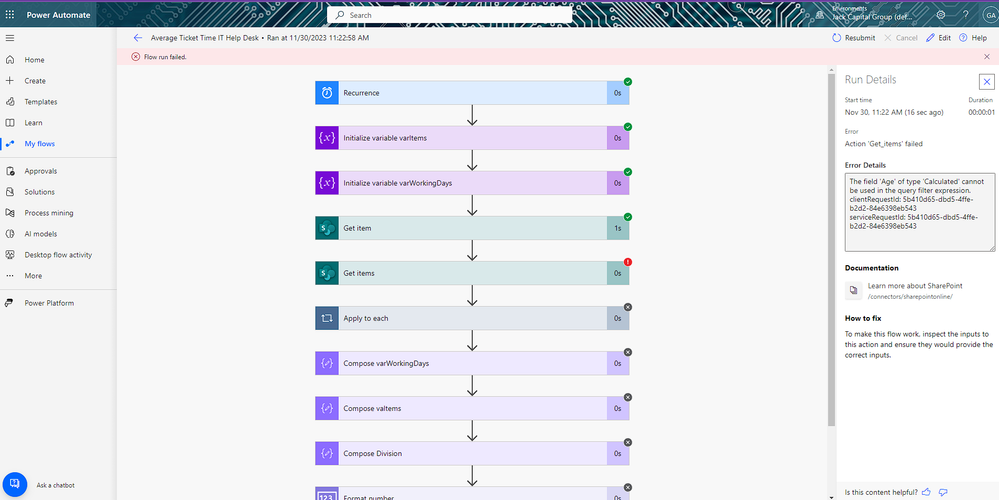The height and width of the screenshot is (500, 999).
Task: Click the canvas vertical scrollbar
Action: (831, 250)
